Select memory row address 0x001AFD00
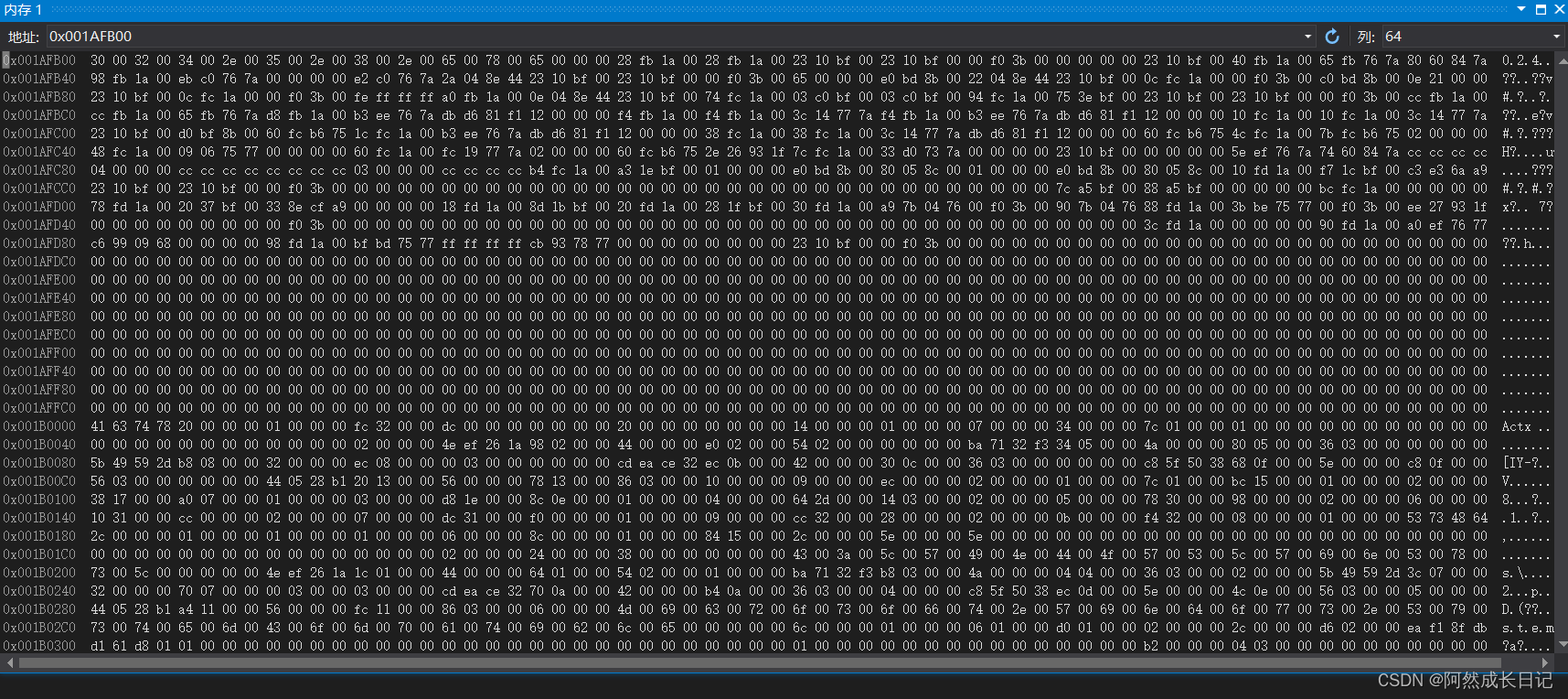The image size is (1568, 699). pyautogui.click(x=39, y=207)
